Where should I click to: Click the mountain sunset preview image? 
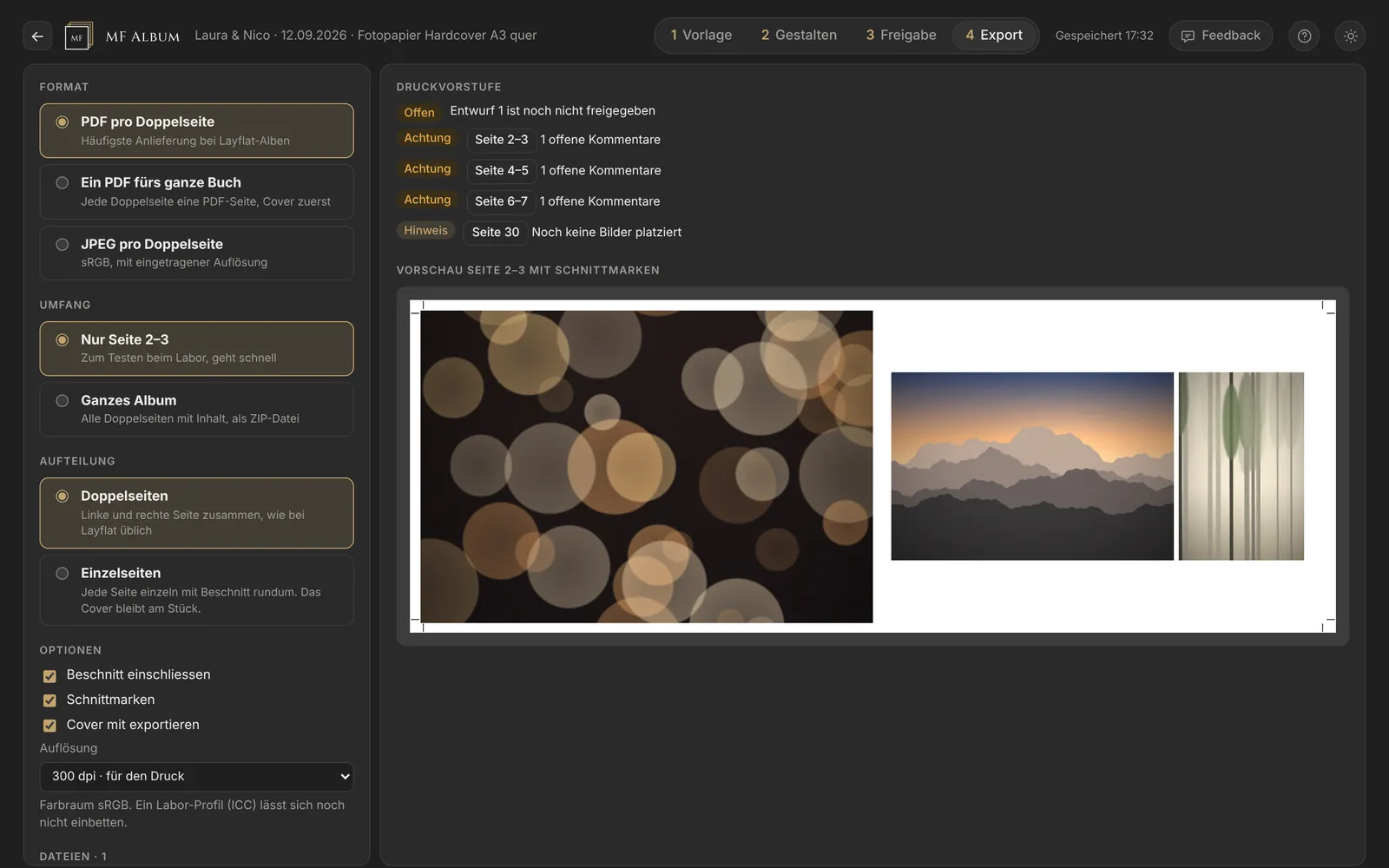point(1032,466)
